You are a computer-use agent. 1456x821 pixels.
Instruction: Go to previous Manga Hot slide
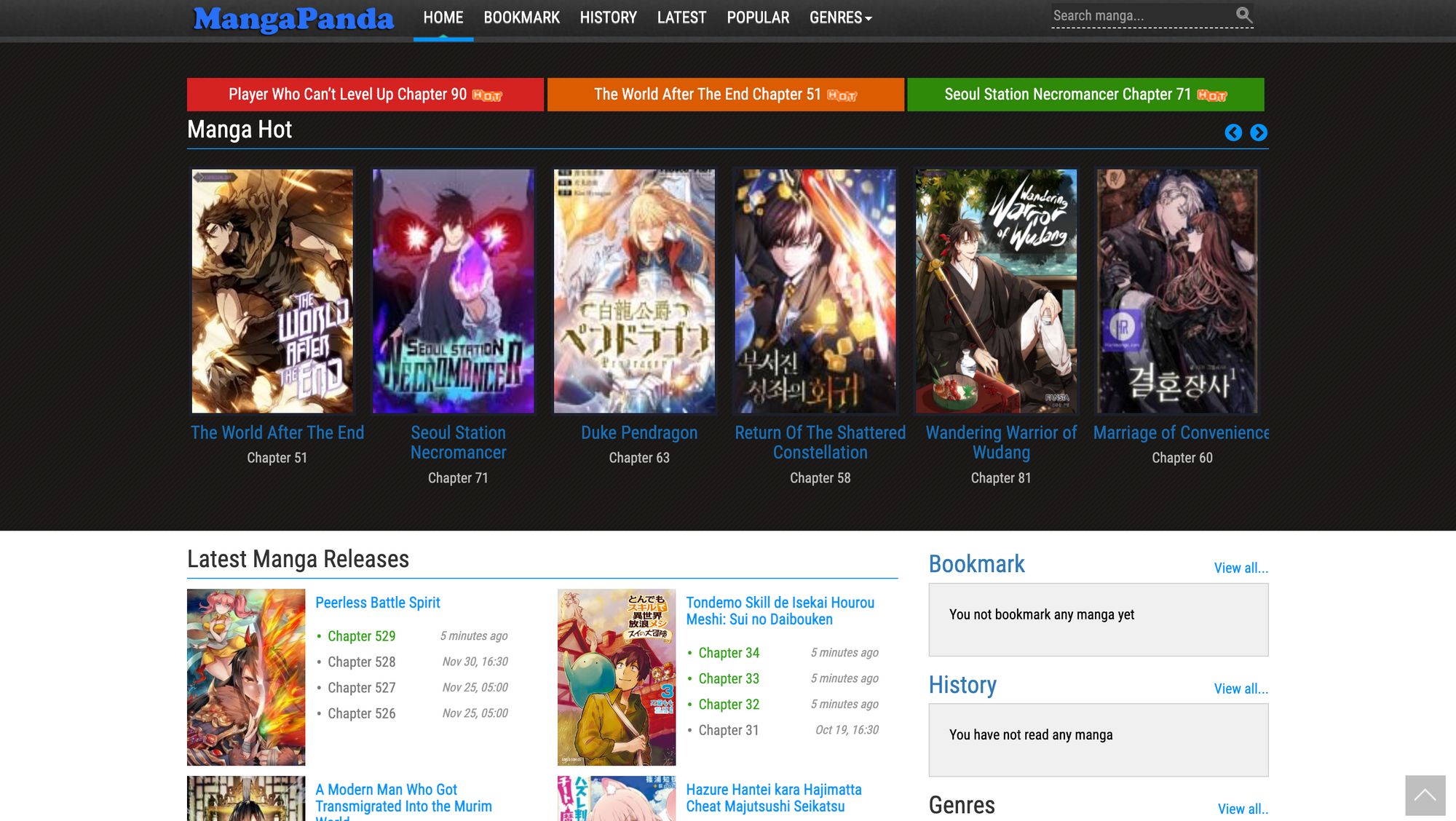(x=1233, y=132)
